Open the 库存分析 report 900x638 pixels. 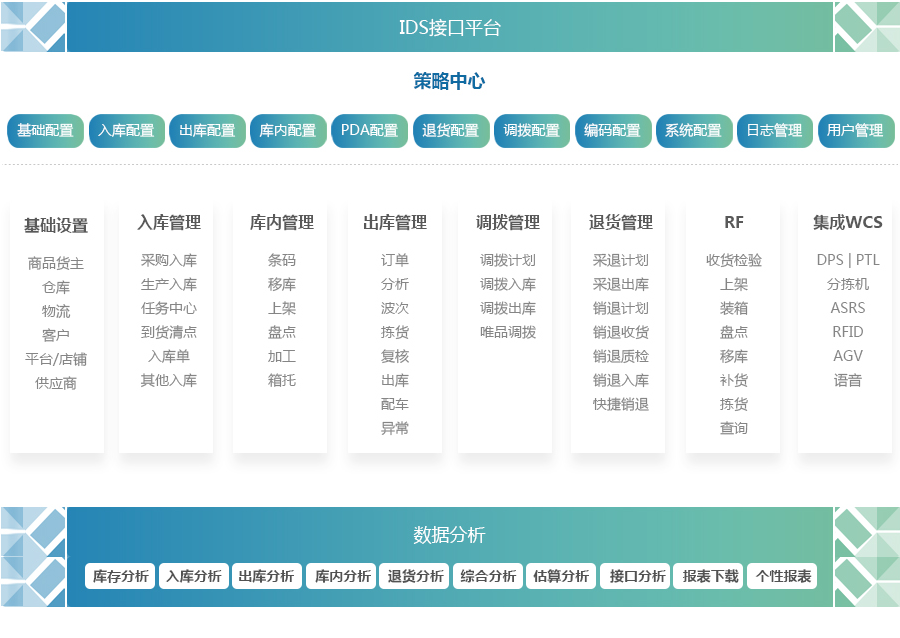(118, 576)
